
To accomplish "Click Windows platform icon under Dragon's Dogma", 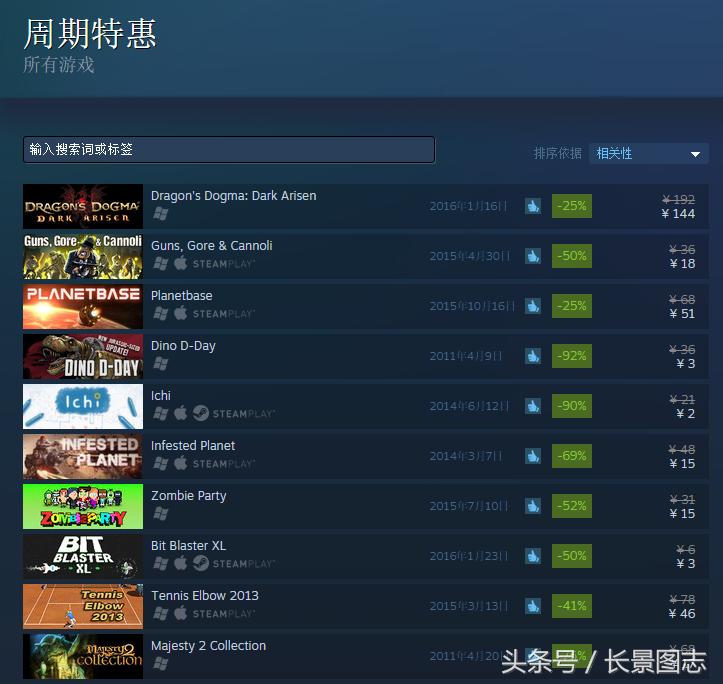I will (160, 214).
